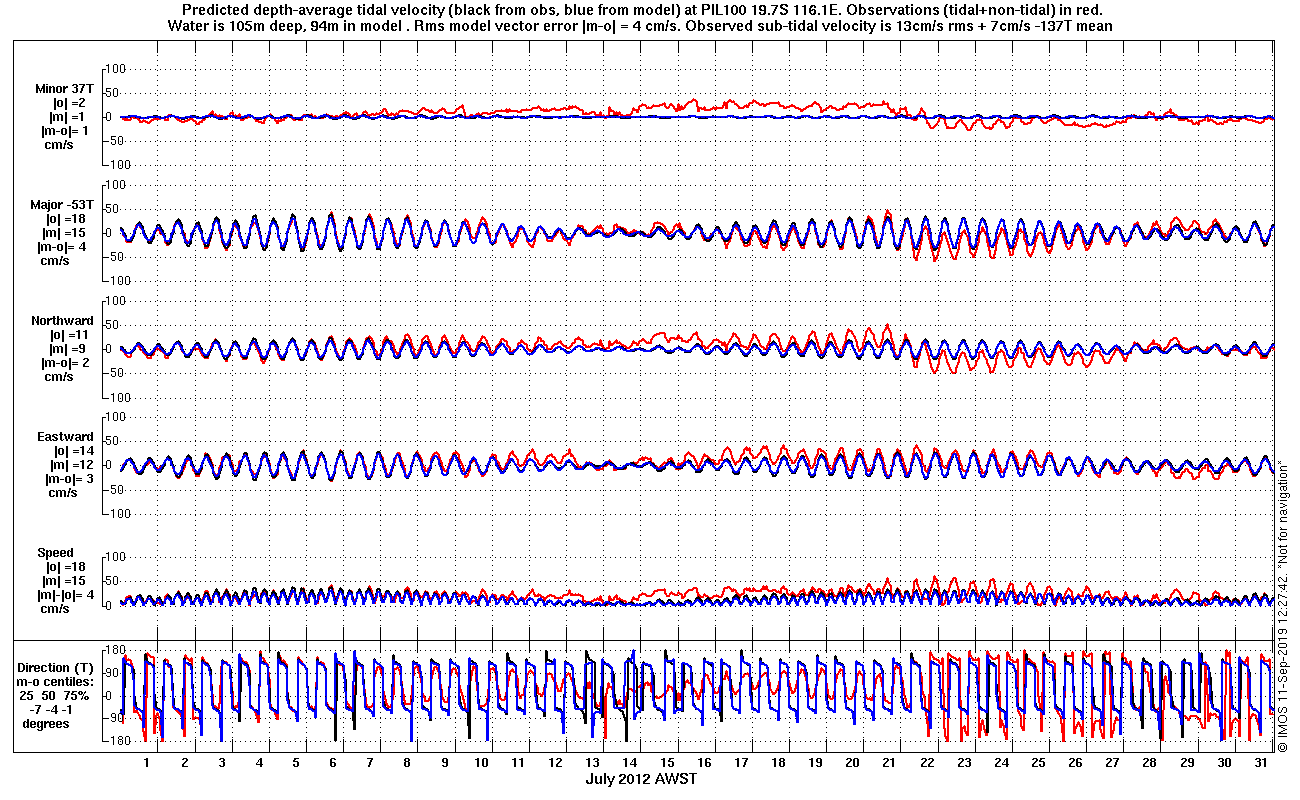
Task: Click day '19' on the time axis
Action: pos(815,763)
